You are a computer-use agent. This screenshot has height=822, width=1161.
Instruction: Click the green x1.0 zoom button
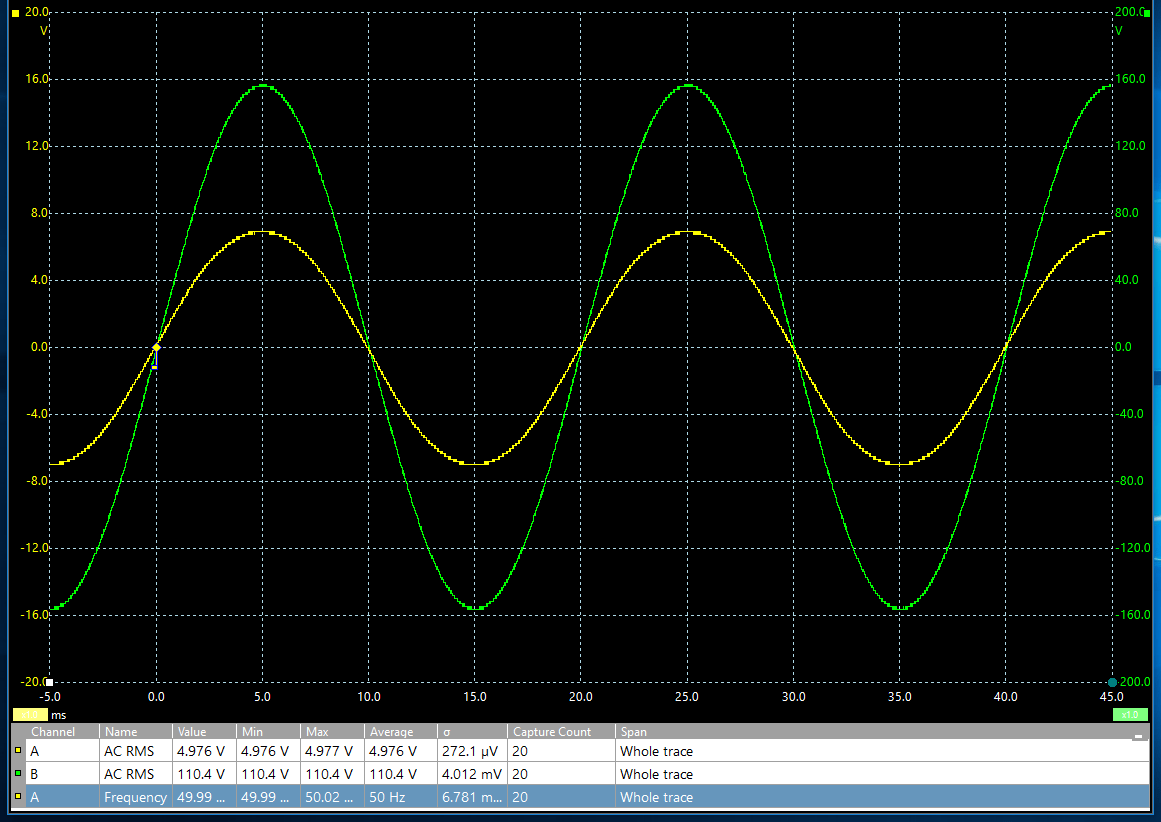(1130, 715)
